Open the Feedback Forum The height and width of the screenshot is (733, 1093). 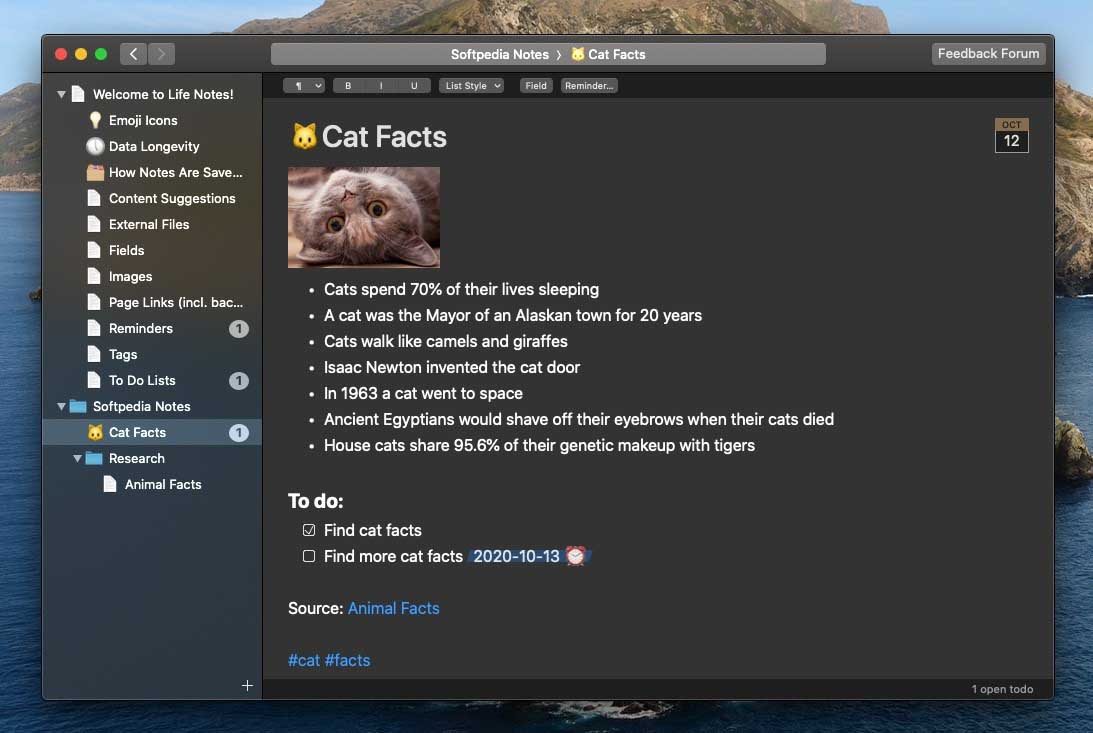point(988,54)
